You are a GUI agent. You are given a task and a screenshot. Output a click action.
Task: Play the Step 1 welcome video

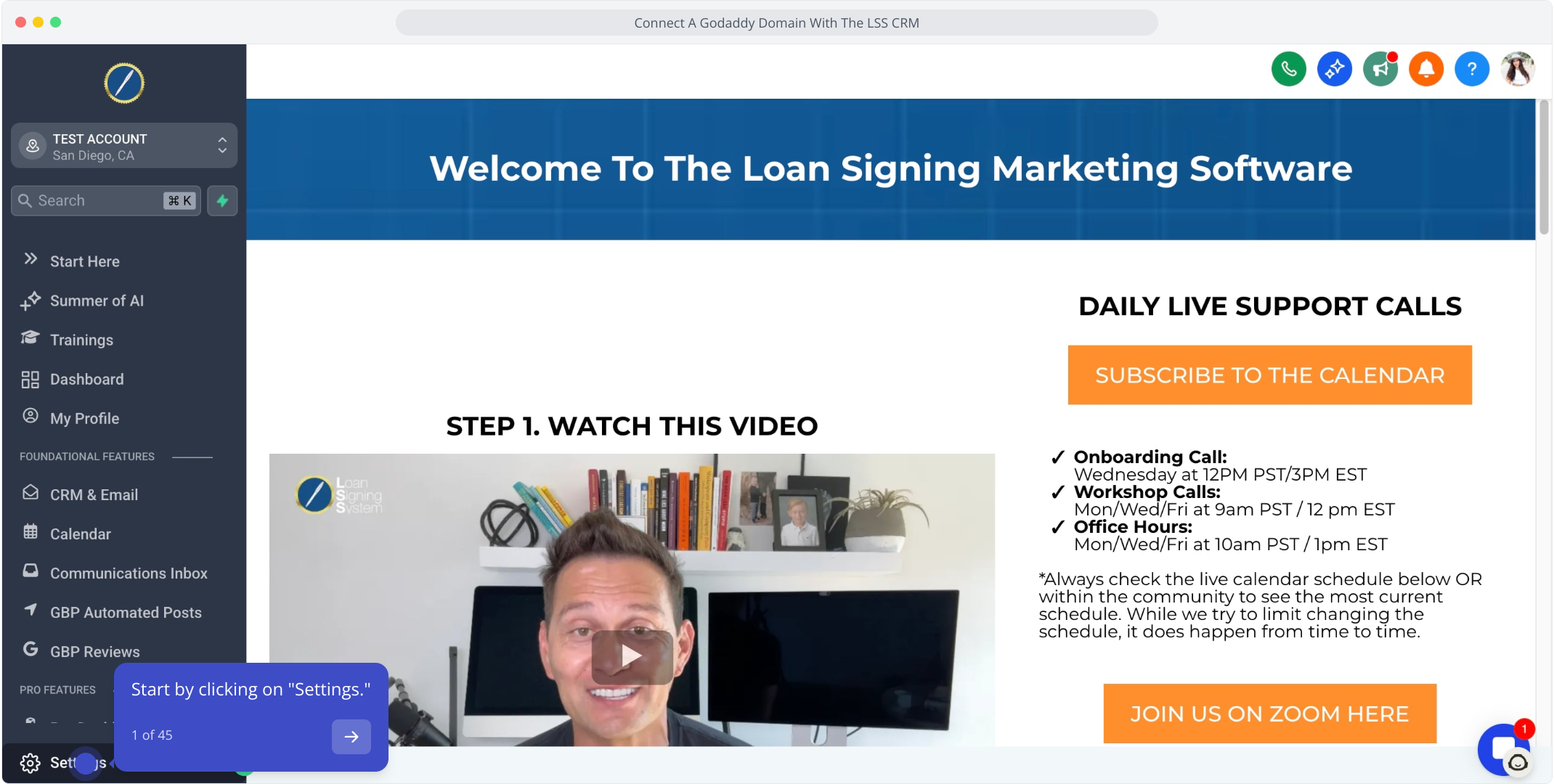coord(632,657)
